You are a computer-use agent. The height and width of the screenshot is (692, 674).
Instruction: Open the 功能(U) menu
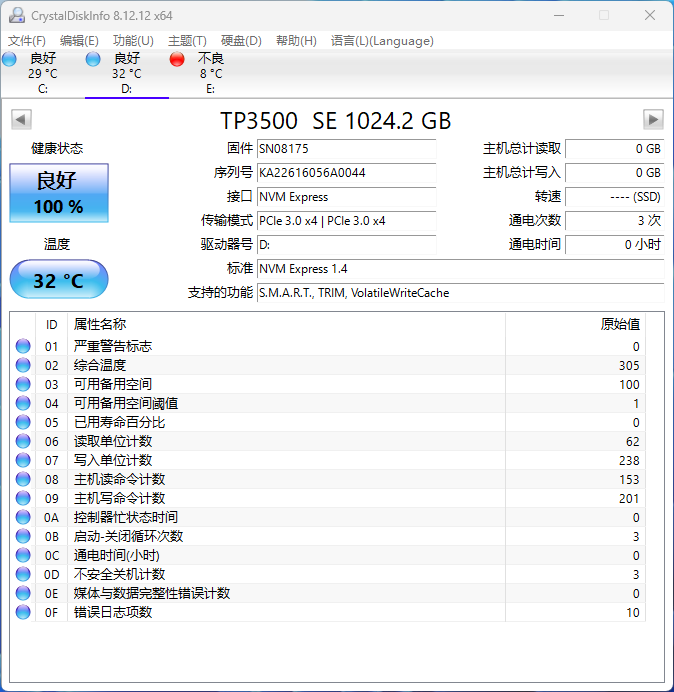133,41
